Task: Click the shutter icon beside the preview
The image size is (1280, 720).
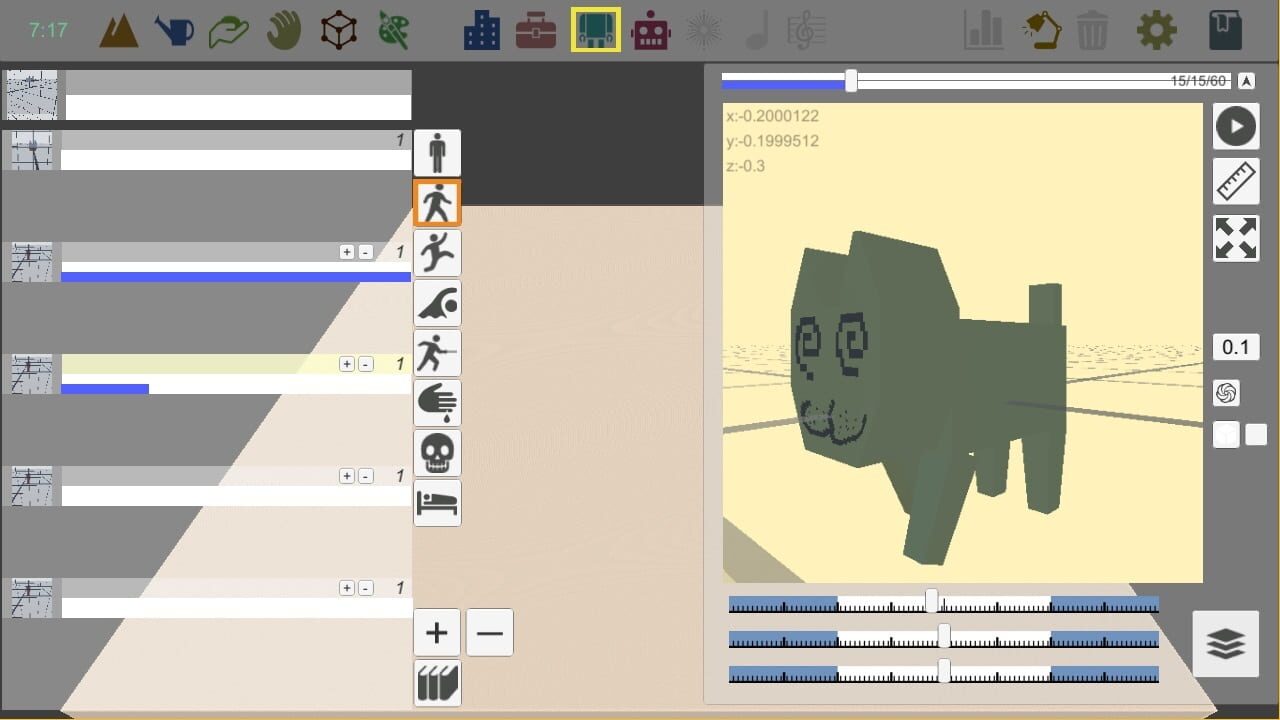Action: tap(1226, 392)
